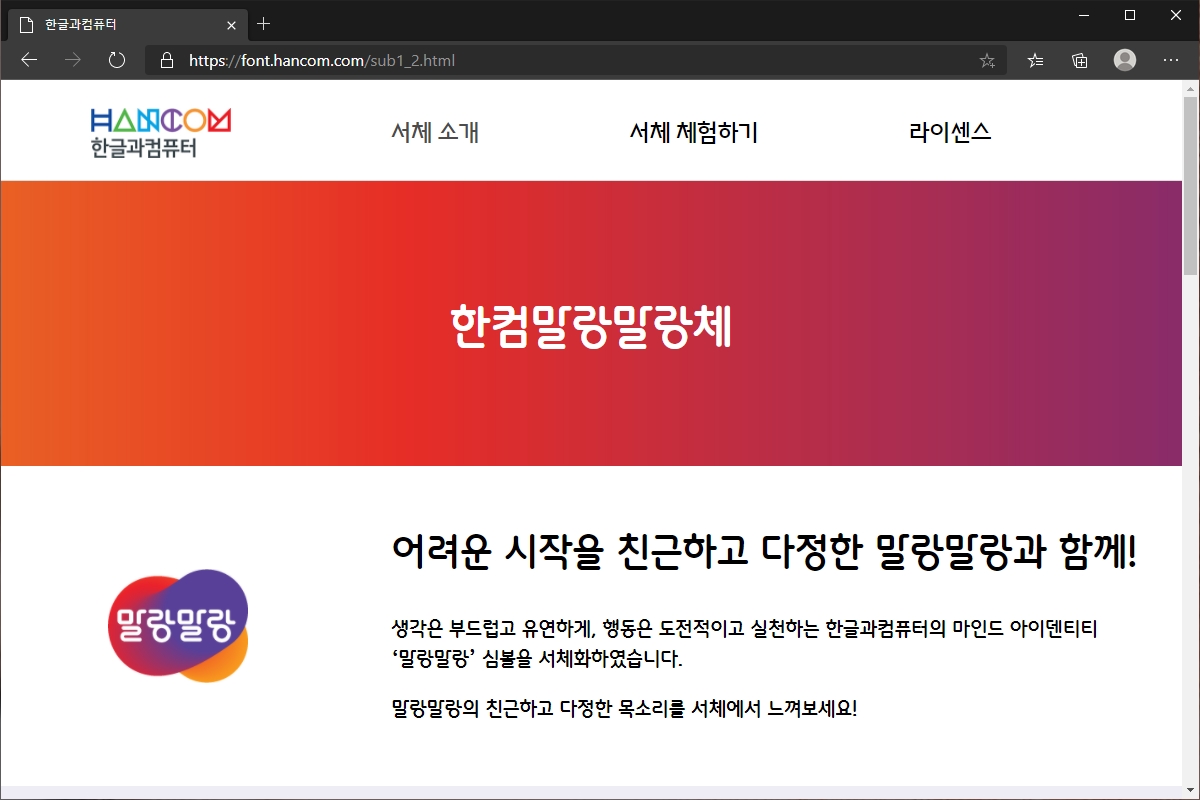This screenshot has width=1200, height=800.
Task: Click the lock icon in address bar
Action: (167, 60)
